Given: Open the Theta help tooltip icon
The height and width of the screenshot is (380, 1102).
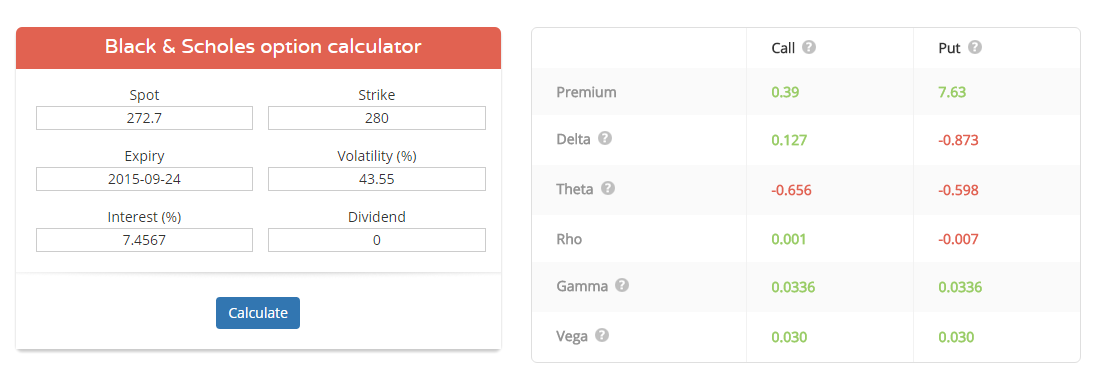Looking at the screenshot, I should [608, 189].
